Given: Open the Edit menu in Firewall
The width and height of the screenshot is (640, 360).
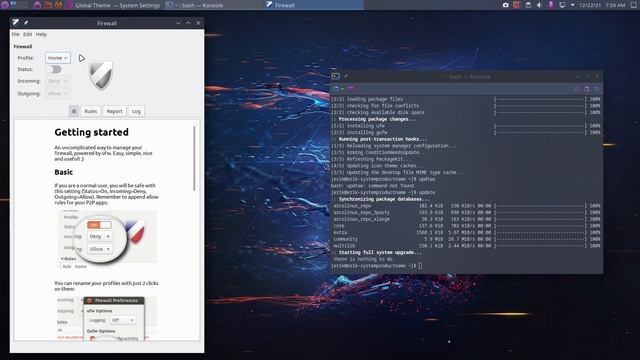Looking at the screenshot, I should 27,34.
